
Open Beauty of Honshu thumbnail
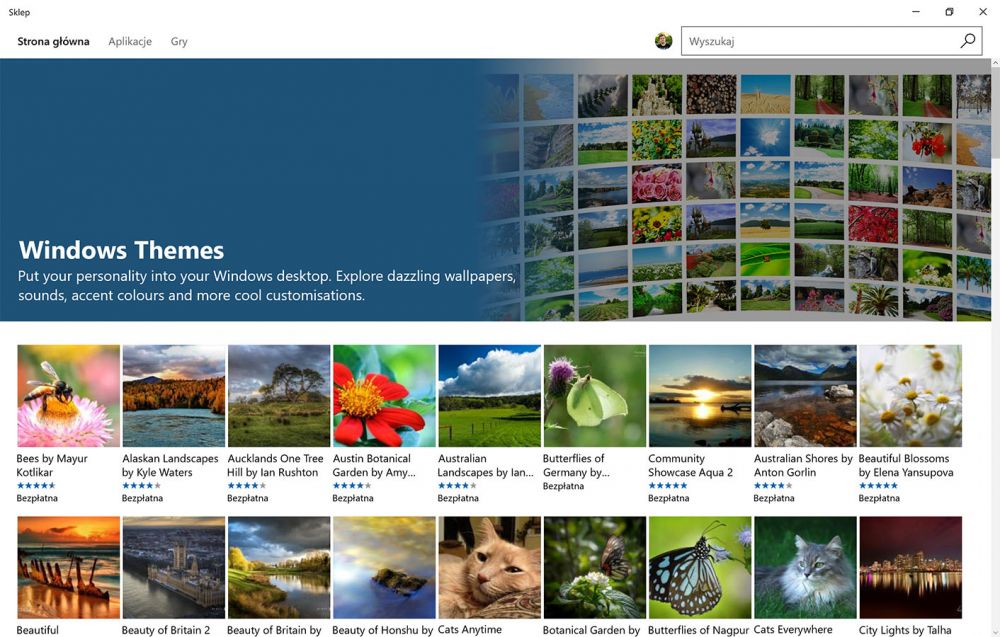(384, 567)
